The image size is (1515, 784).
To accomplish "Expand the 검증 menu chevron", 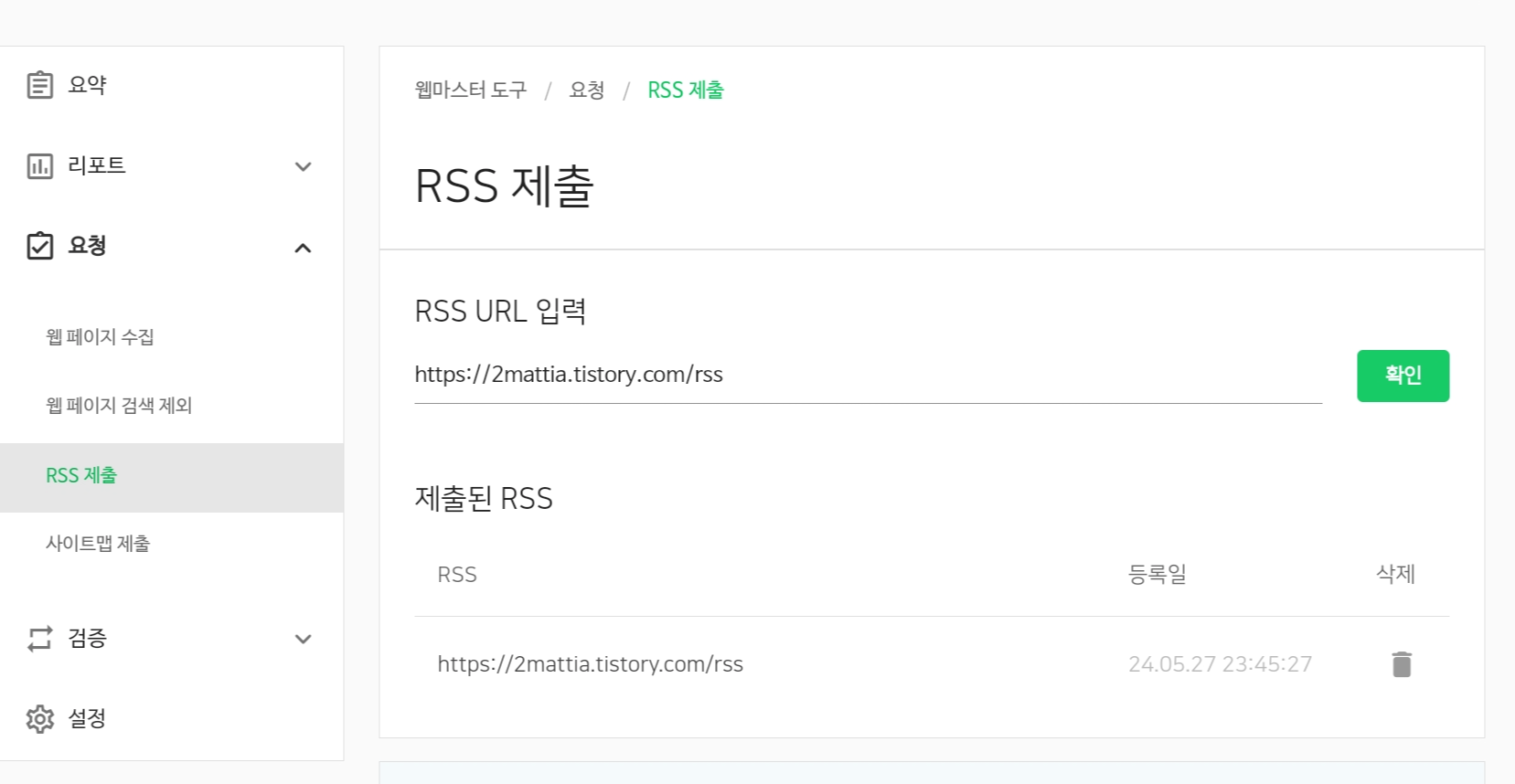I will [x=303, y=639].
